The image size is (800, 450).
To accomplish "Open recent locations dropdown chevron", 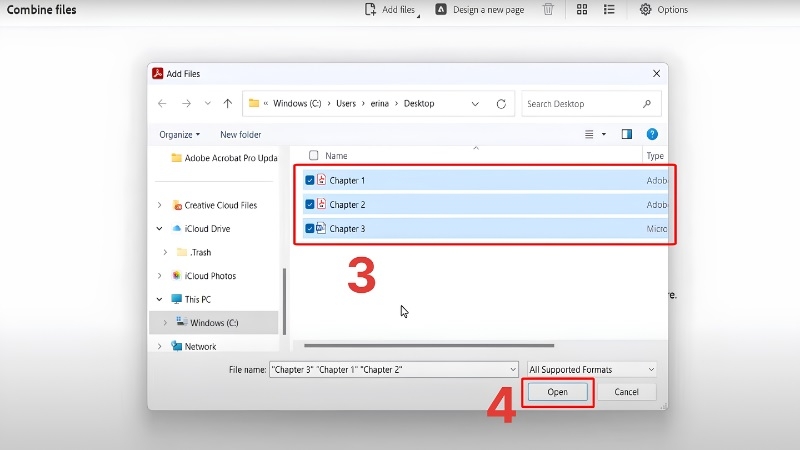I will pyautogui.click(x=207, y=104).
